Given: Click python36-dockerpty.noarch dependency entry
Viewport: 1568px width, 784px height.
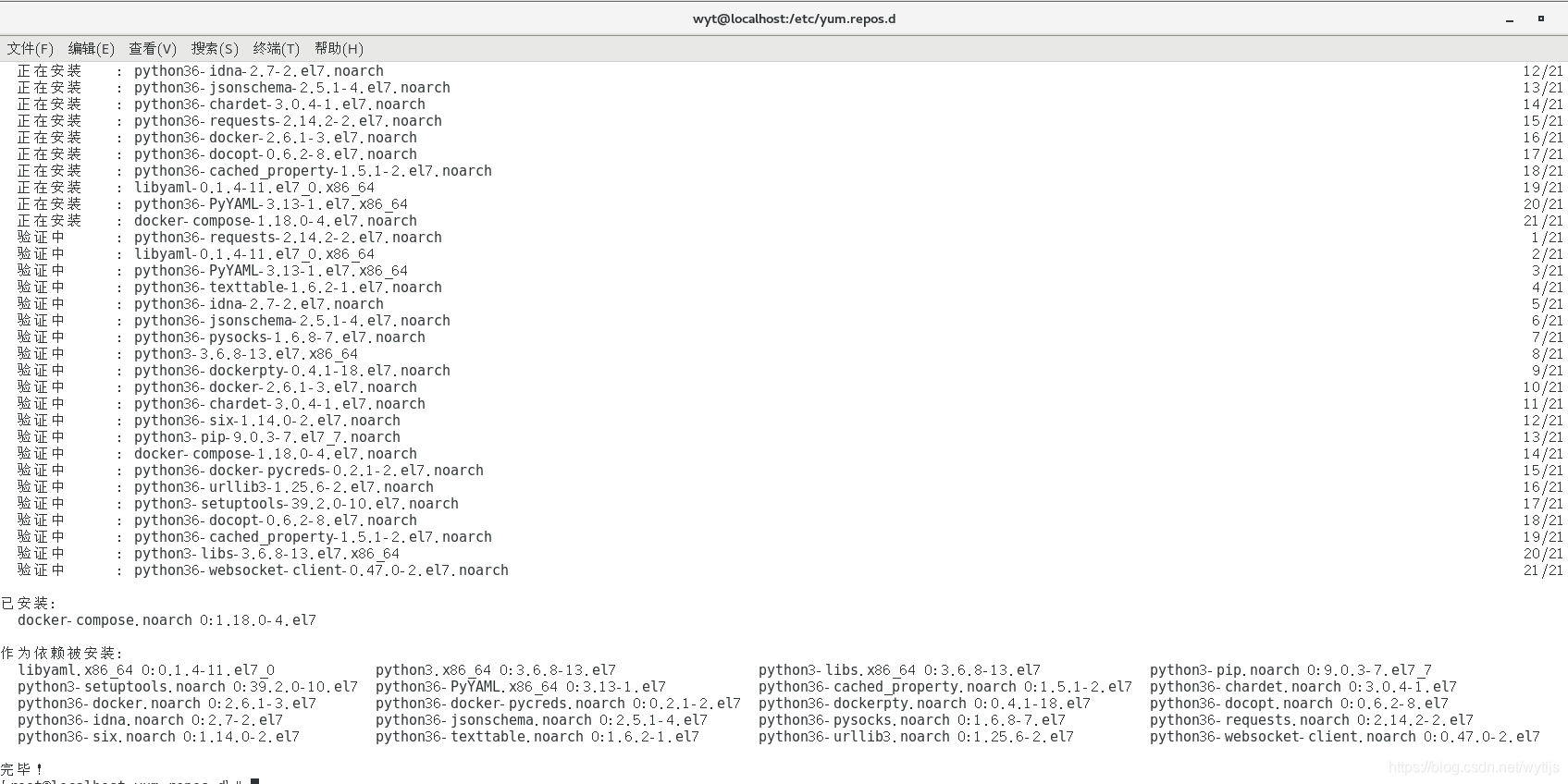Looking at the screenshot, I should click(x=924, y=704).
